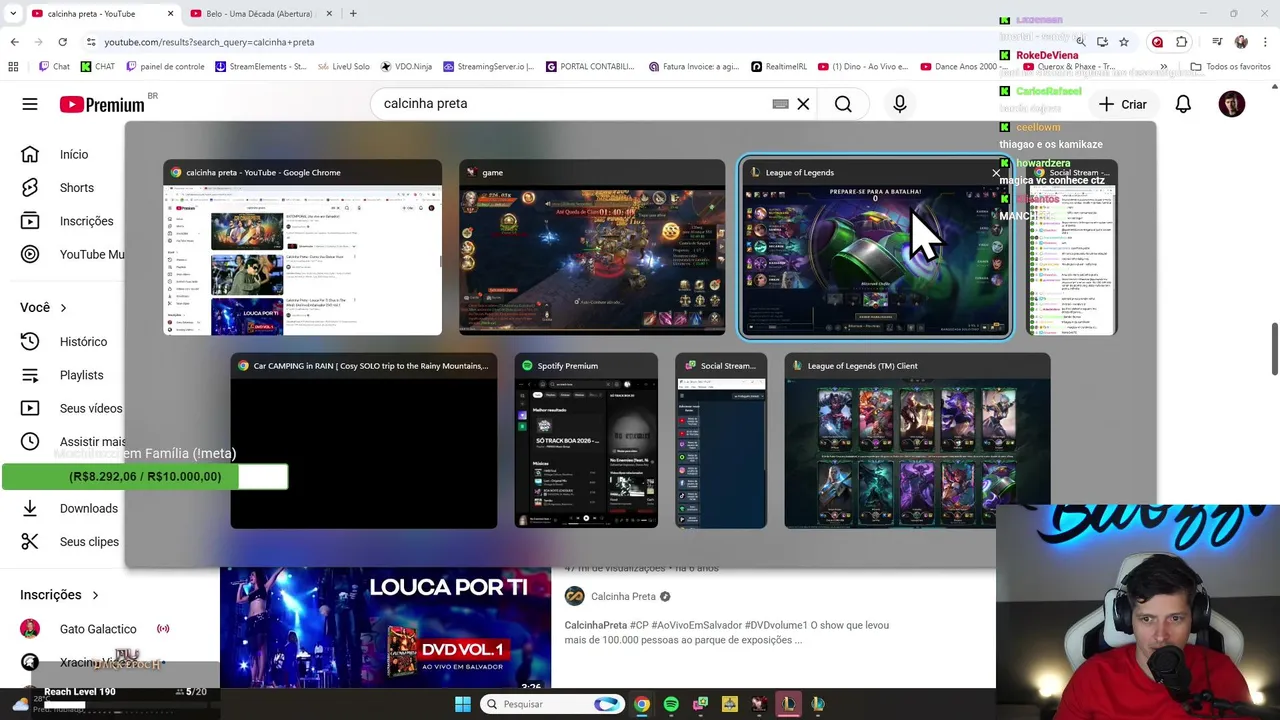Reload the page

tap(62, 42)
